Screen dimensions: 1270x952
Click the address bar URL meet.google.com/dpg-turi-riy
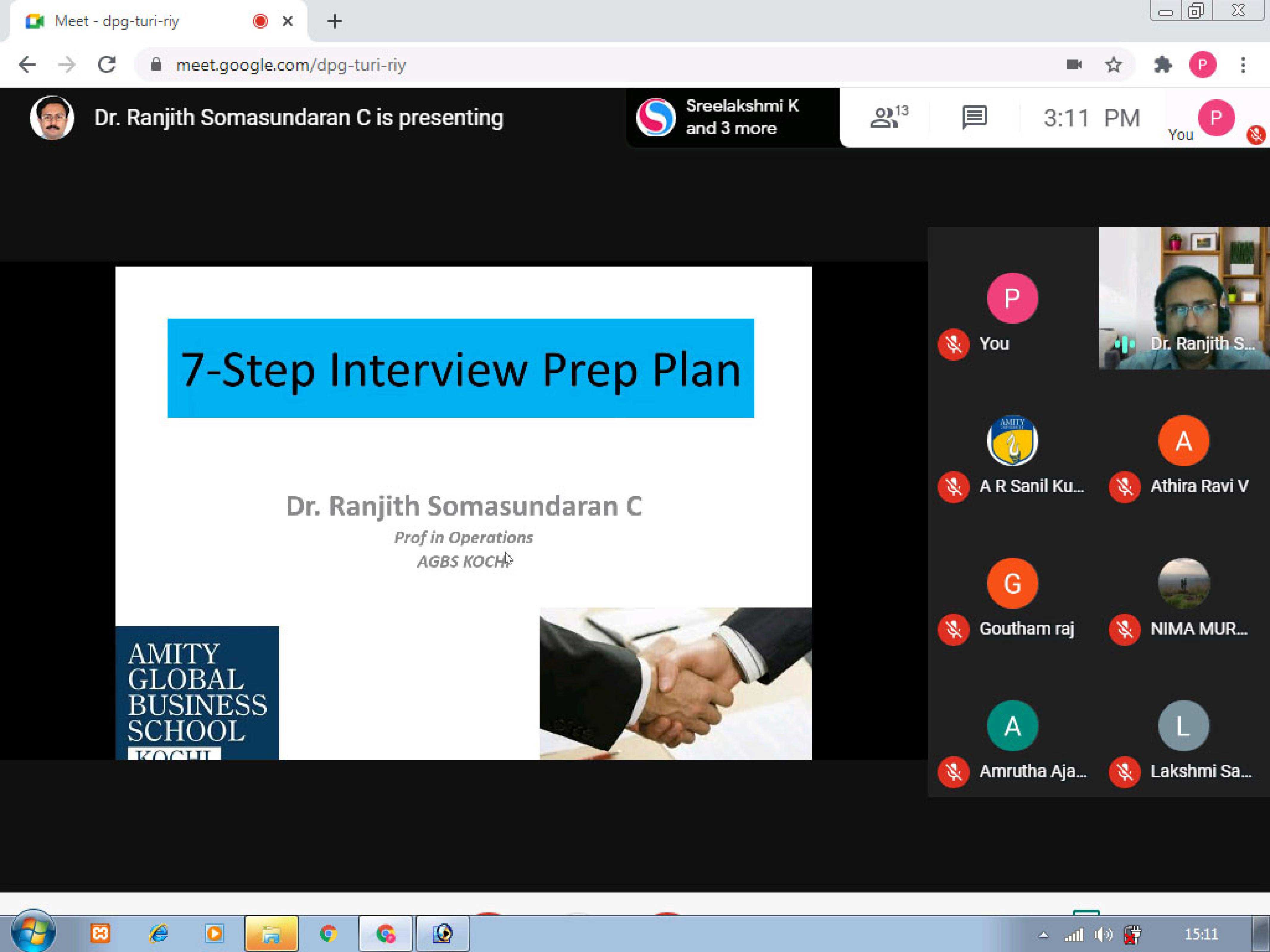(291, 65)
